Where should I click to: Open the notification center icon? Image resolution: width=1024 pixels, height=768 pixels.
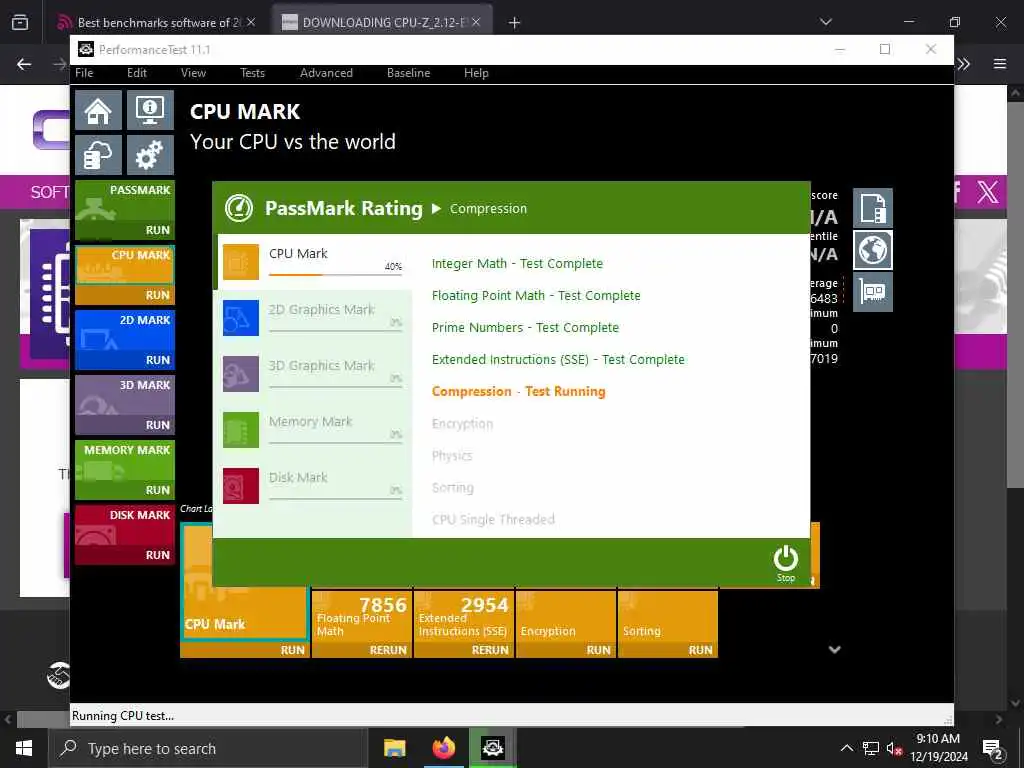[992, 749]
